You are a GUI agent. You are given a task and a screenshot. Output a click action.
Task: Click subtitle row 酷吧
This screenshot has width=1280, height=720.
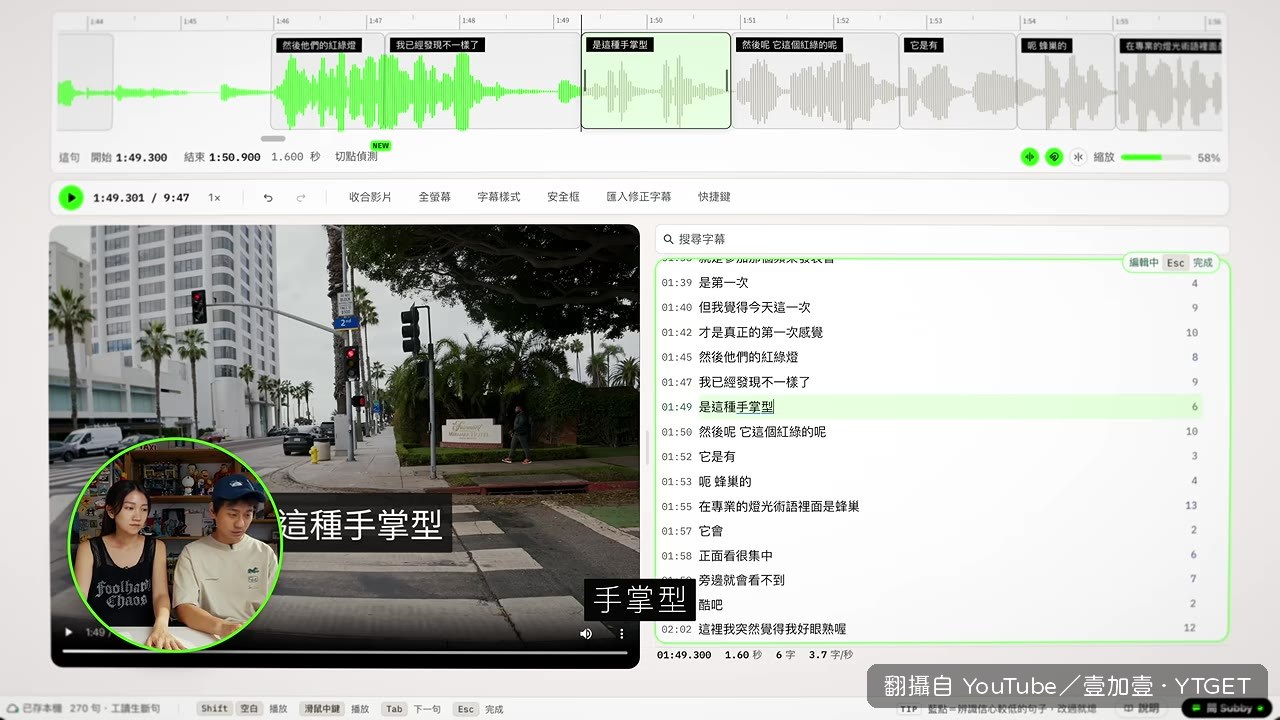tap(929, 605)
